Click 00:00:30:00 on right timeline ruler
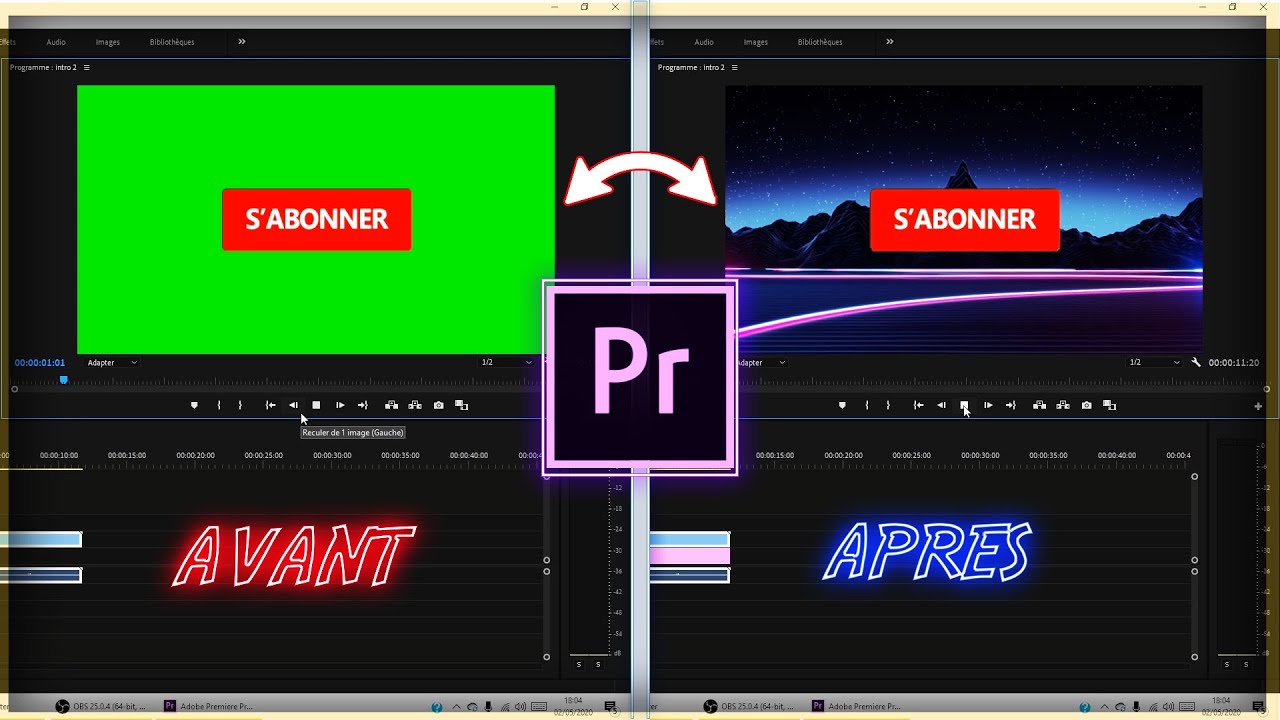1280x720 pixels. [981, 455]
